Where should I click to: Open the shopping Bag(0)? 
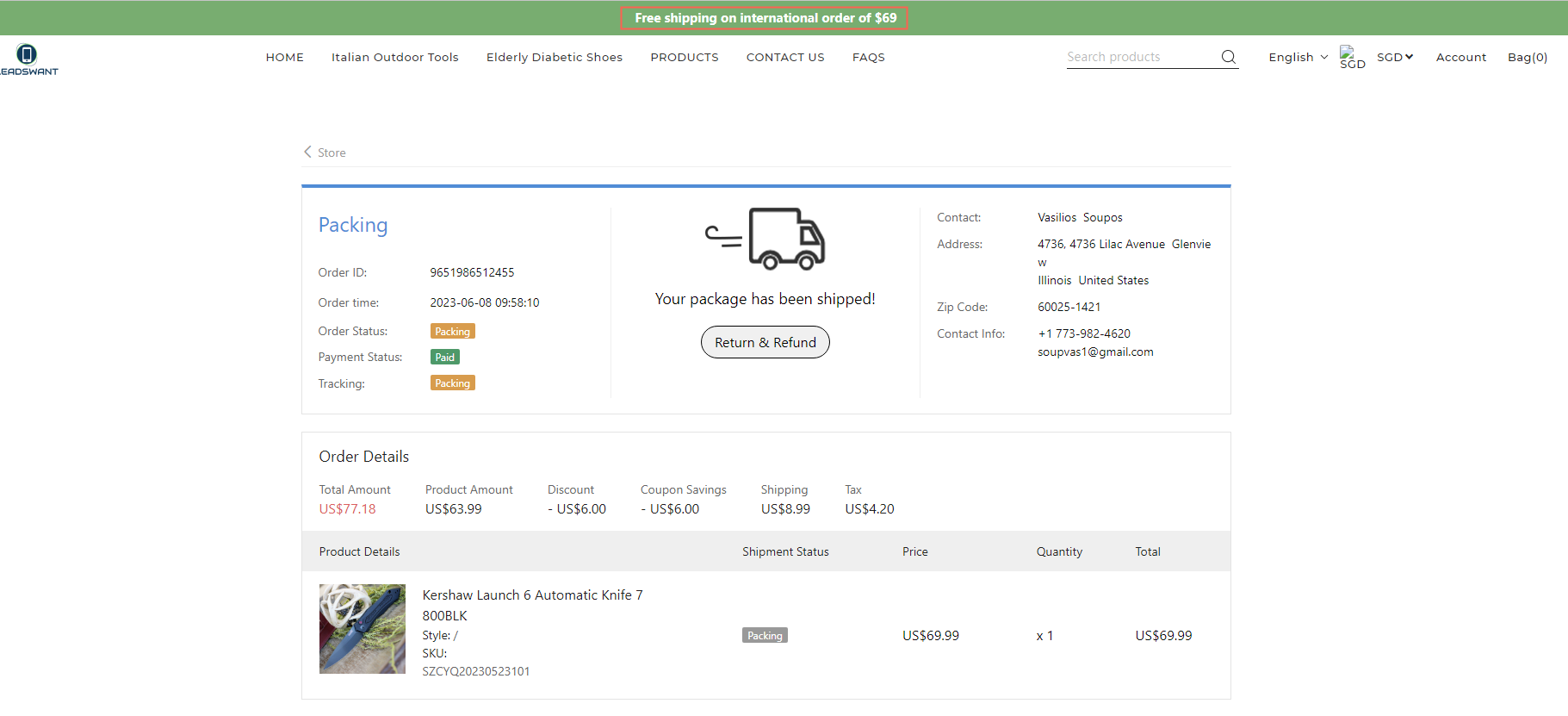[x=1527, y=57]
